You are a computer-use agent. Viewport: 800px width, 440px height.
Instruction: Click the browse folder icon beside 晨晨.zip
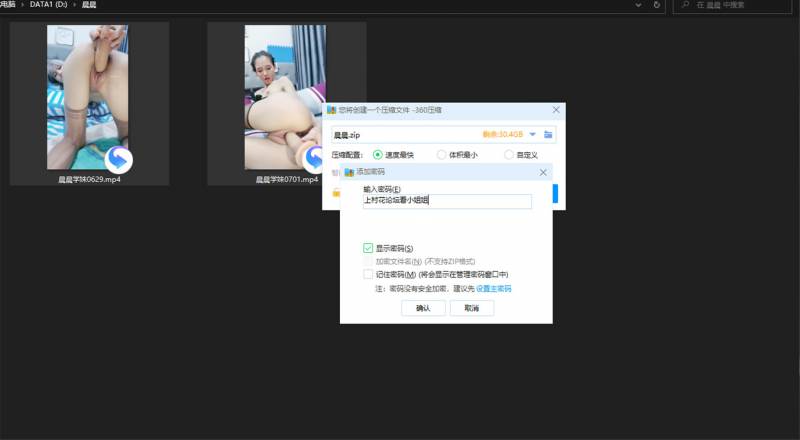click(x=548, y=134)
